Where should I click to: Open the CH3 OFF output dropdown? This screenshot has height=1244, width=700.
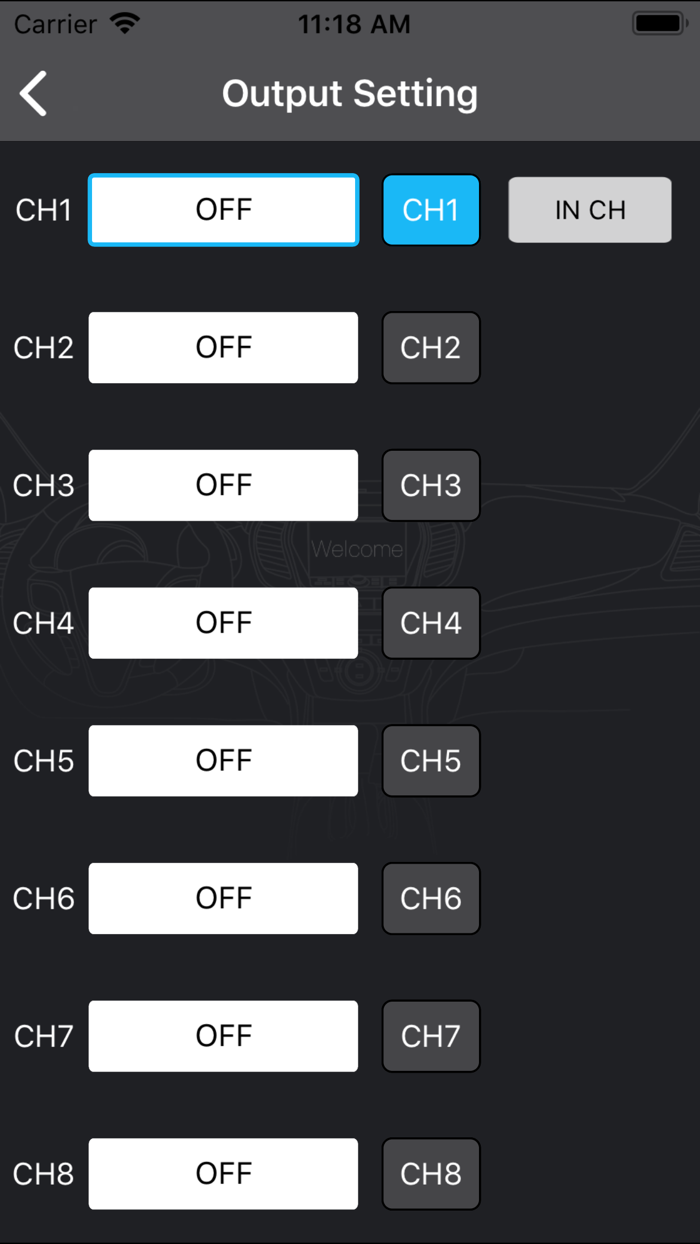[x=223, y=486]
